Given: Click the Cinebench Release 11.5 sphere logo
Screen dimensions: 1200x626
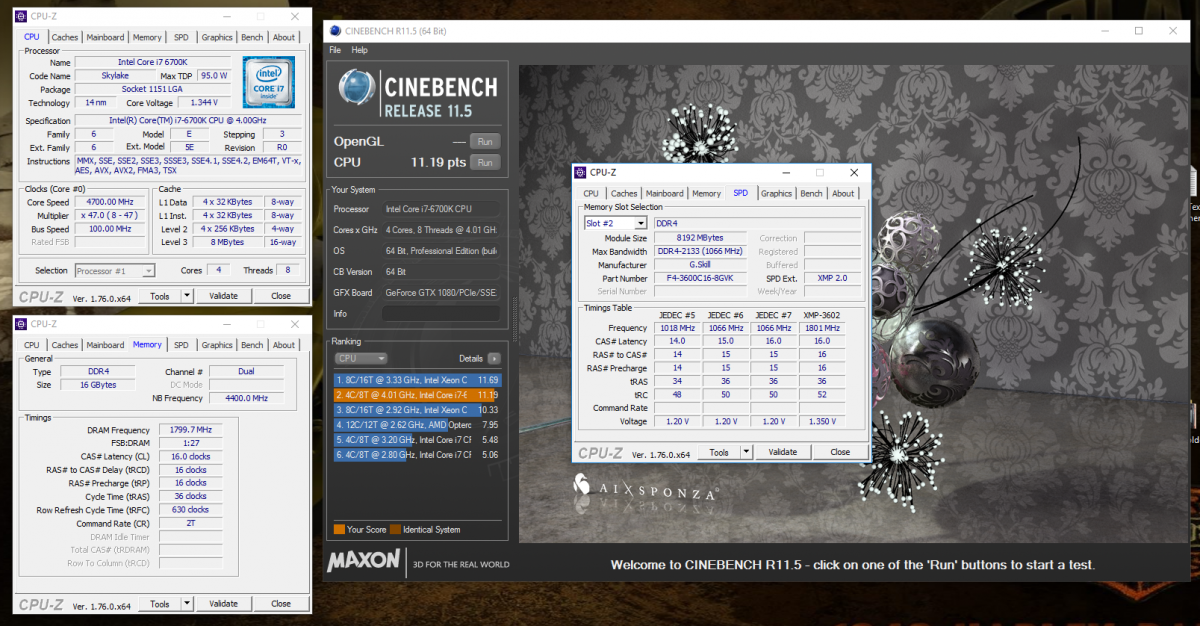Looking at the screenshot, I should click(x=356, y=88).
